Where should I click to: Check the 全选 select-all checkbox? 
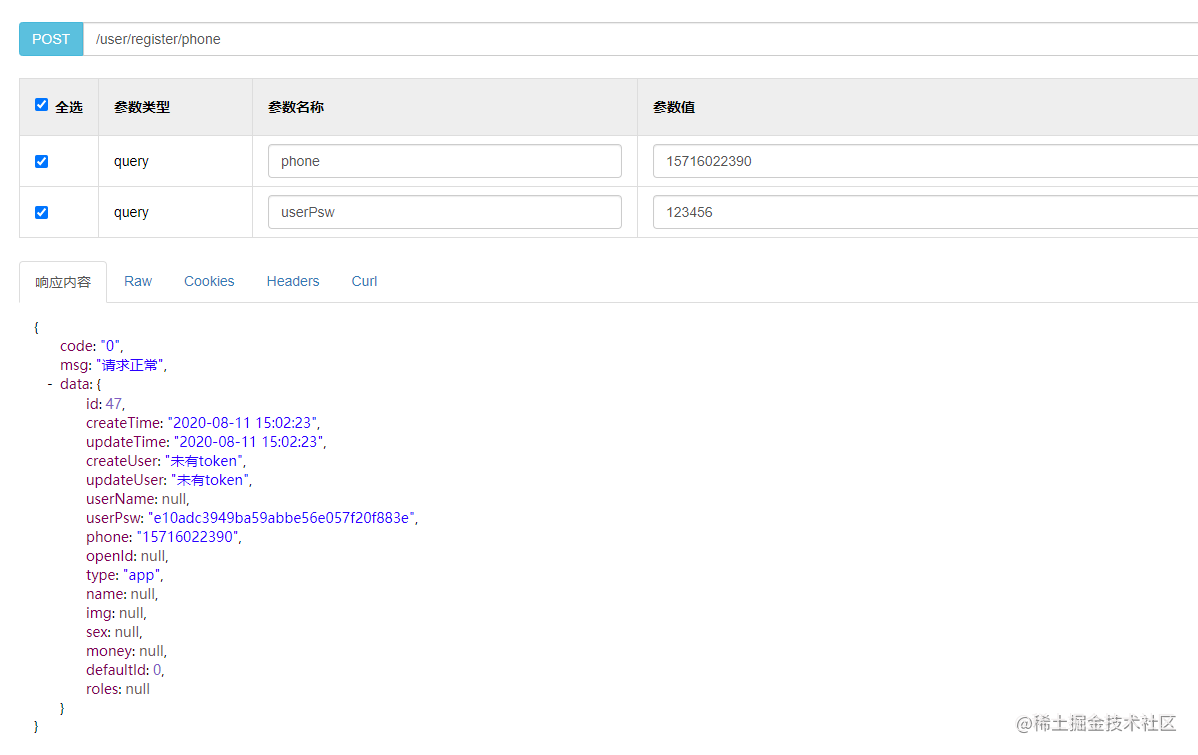point(41,104)
